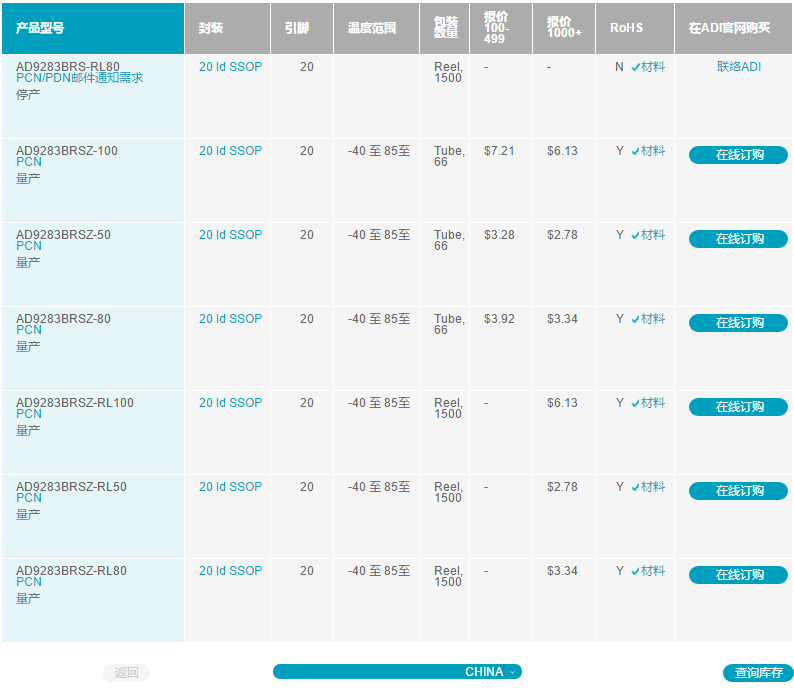Open PCN link under AD9283BRSZ-80
The width and height of the screenshot is (794, 698).
point(29,330)
